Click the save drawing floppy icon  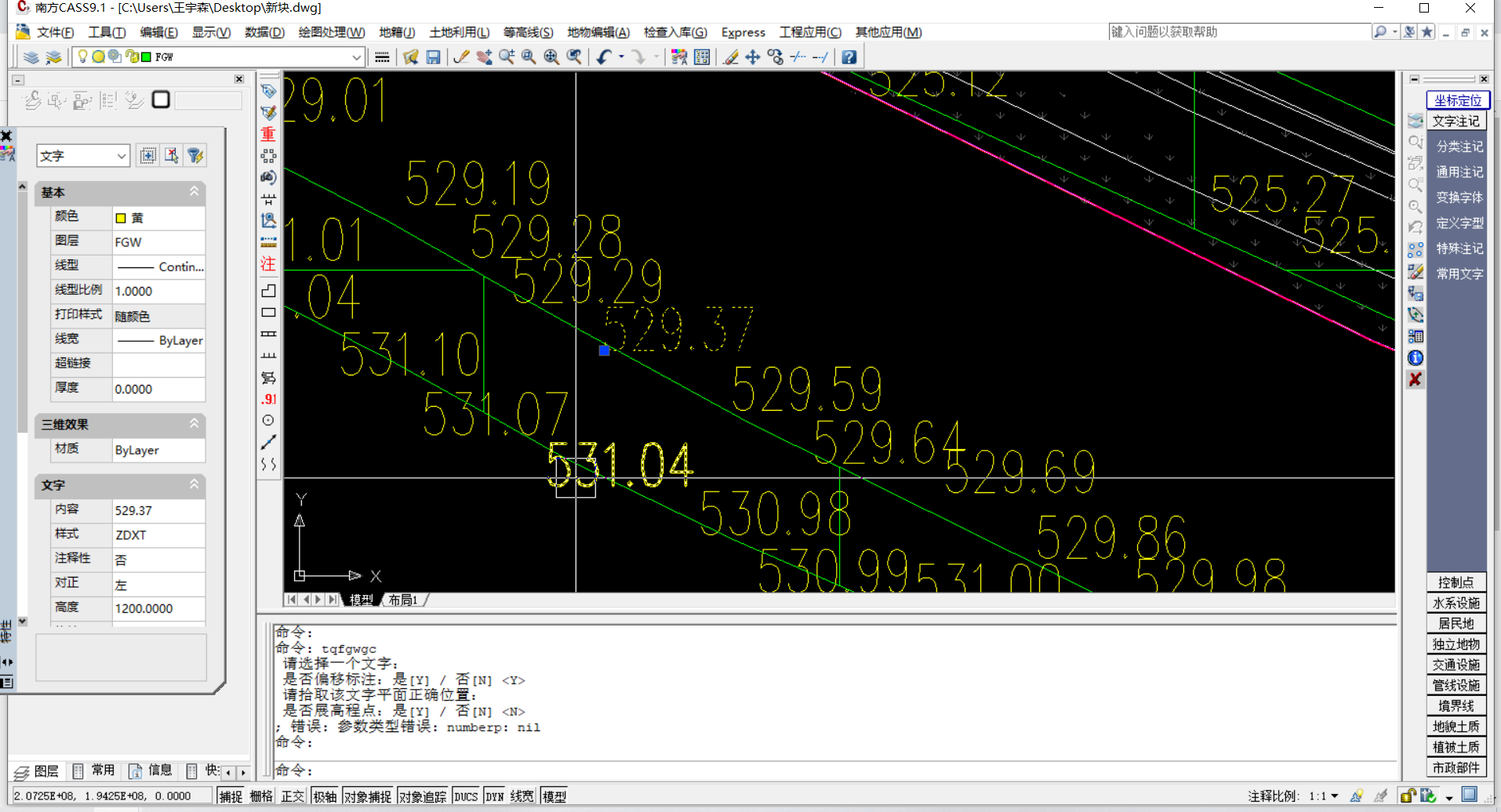click(x=434, y=57)
